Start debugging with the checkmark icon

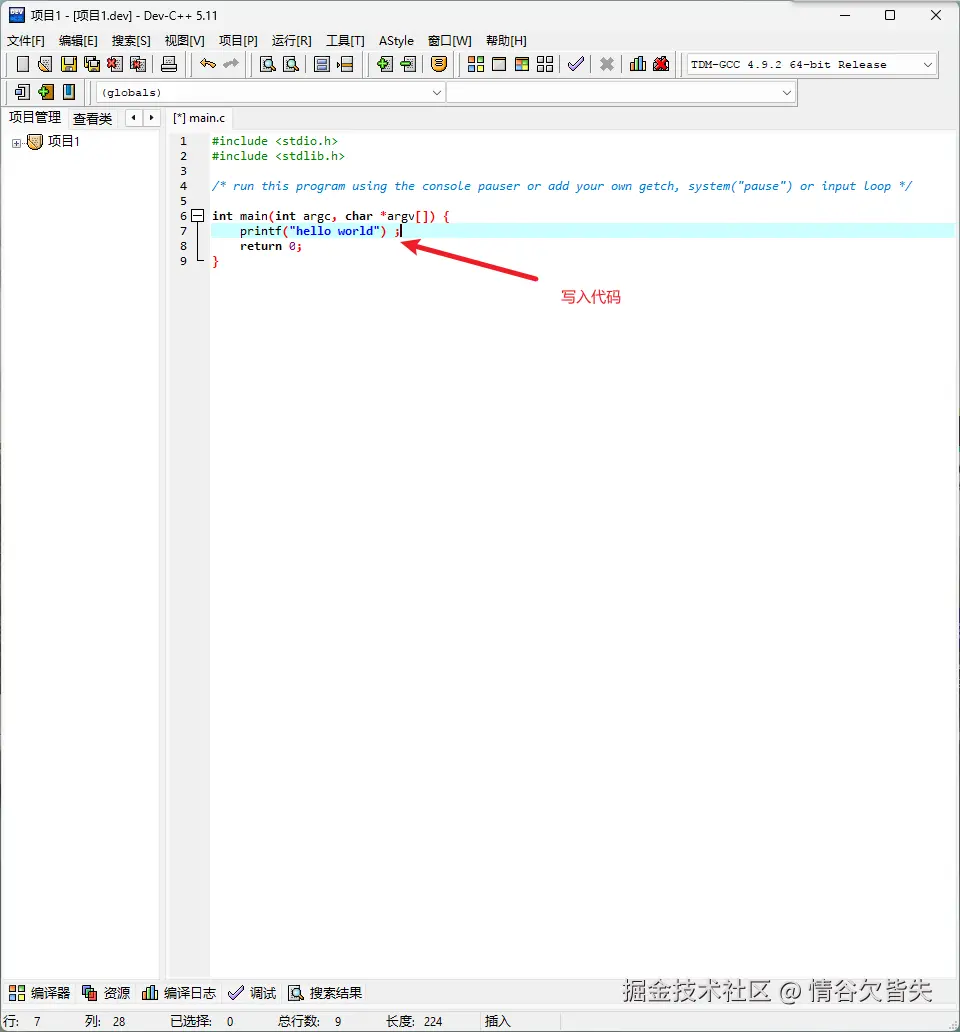coord(576,64)
